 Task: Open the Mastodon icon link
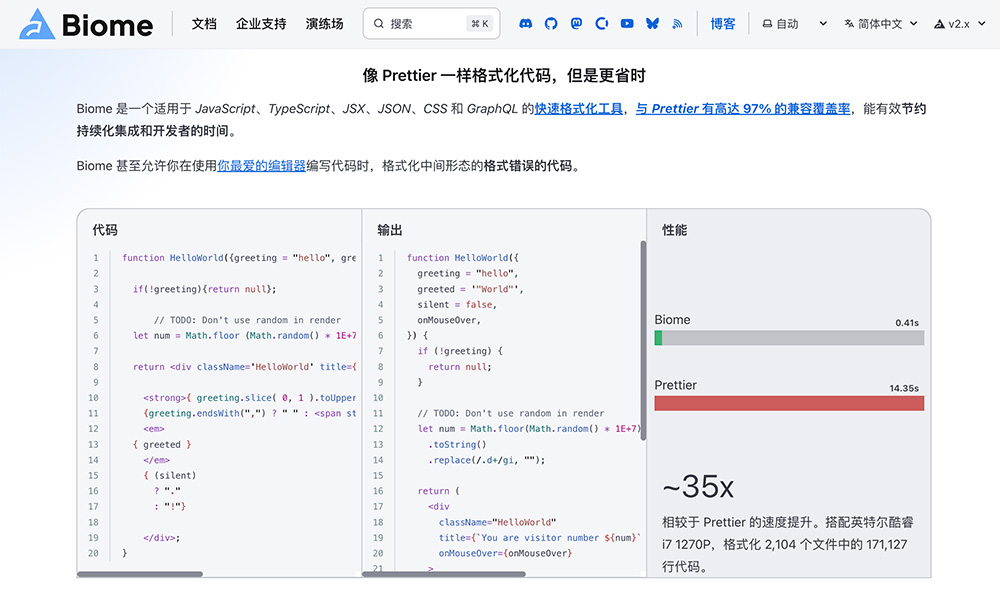click(576, 24)
